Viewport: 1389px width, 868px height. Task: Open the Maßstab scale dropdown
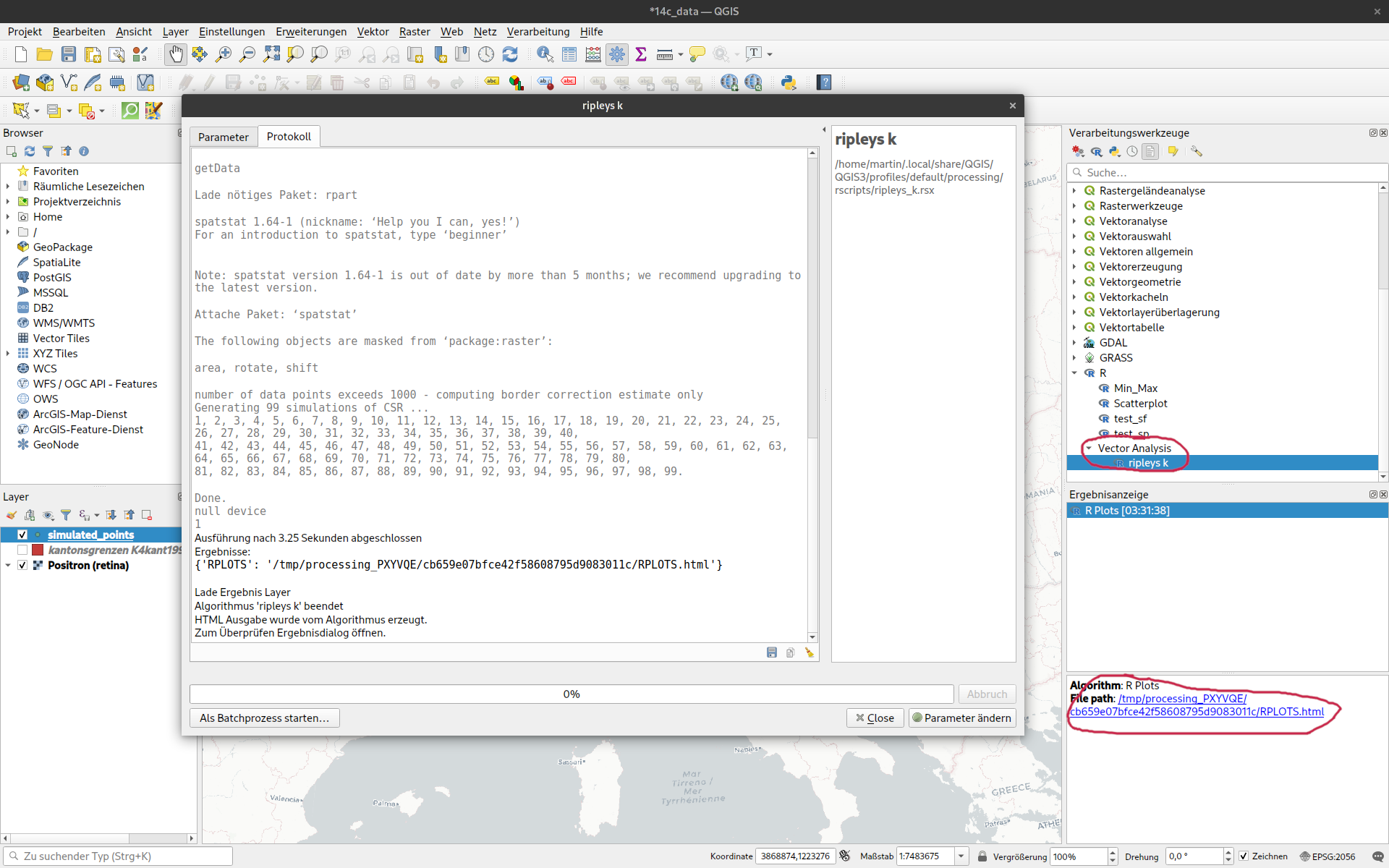click(961, 856)
